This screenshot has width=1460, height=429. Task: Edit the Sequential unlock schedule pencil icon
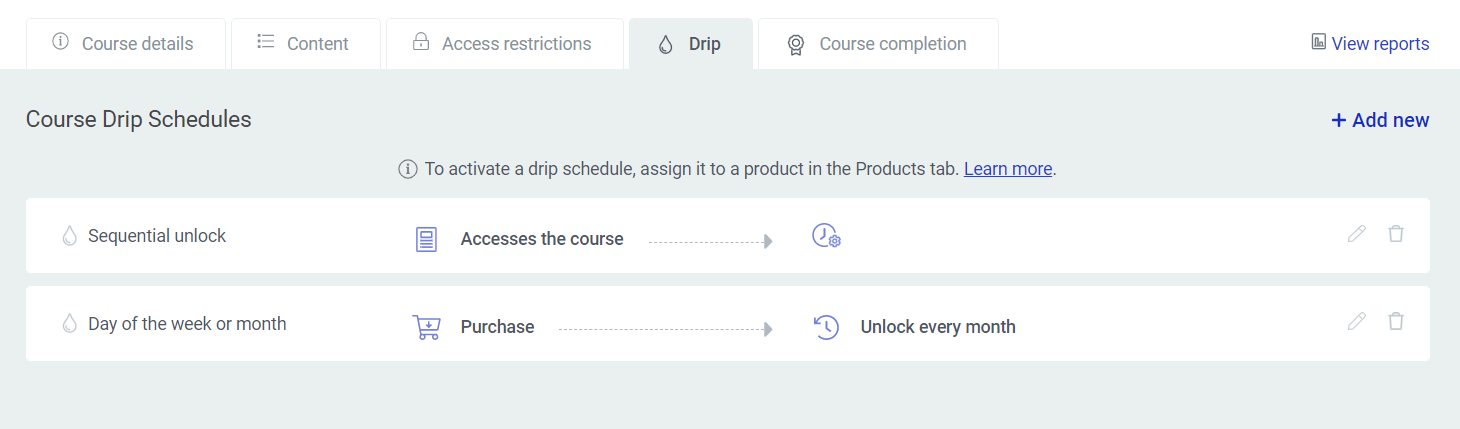tap(1356, 234)
